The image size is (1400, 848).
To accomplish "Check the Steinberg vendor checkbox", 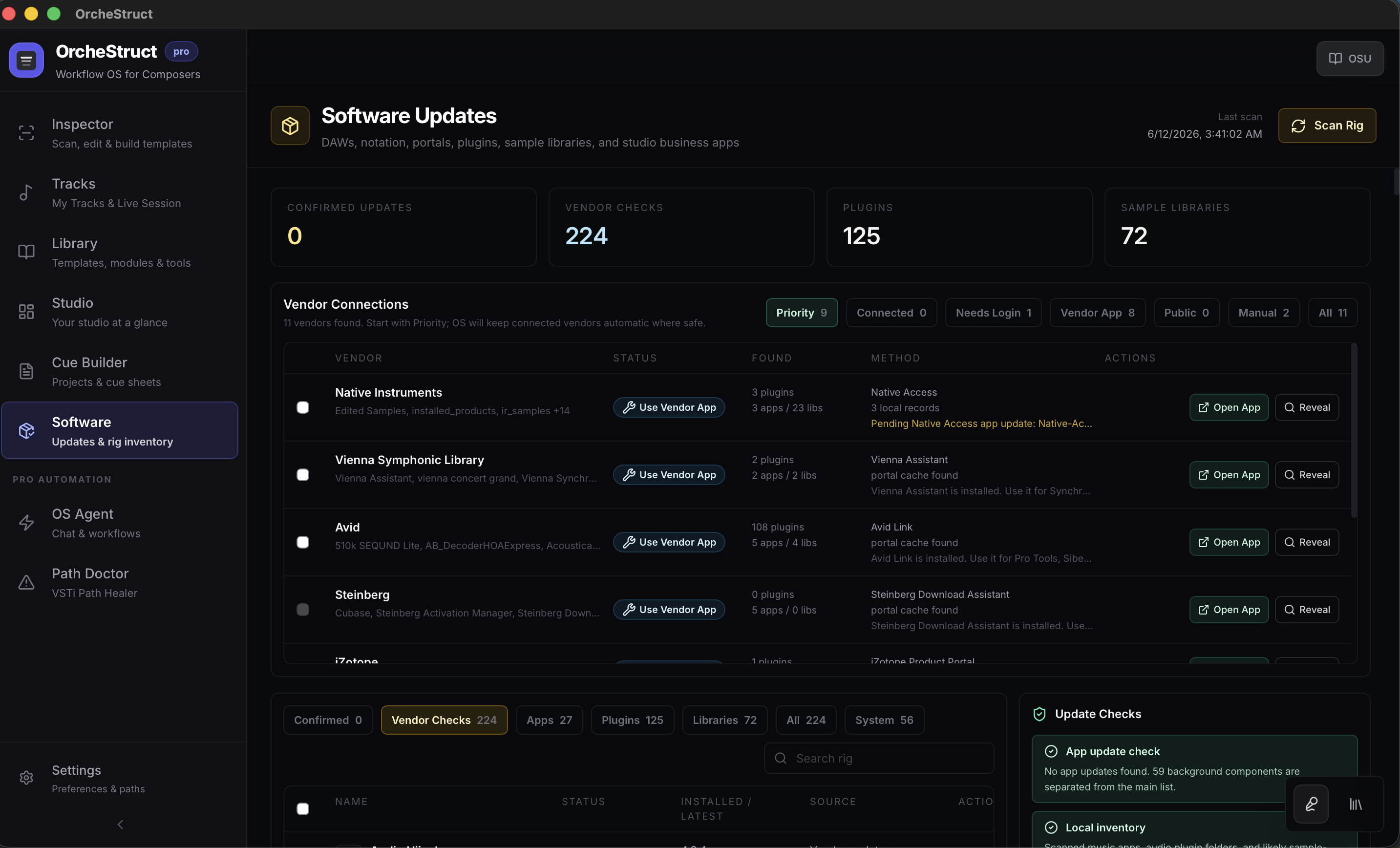I will (303, 609).
